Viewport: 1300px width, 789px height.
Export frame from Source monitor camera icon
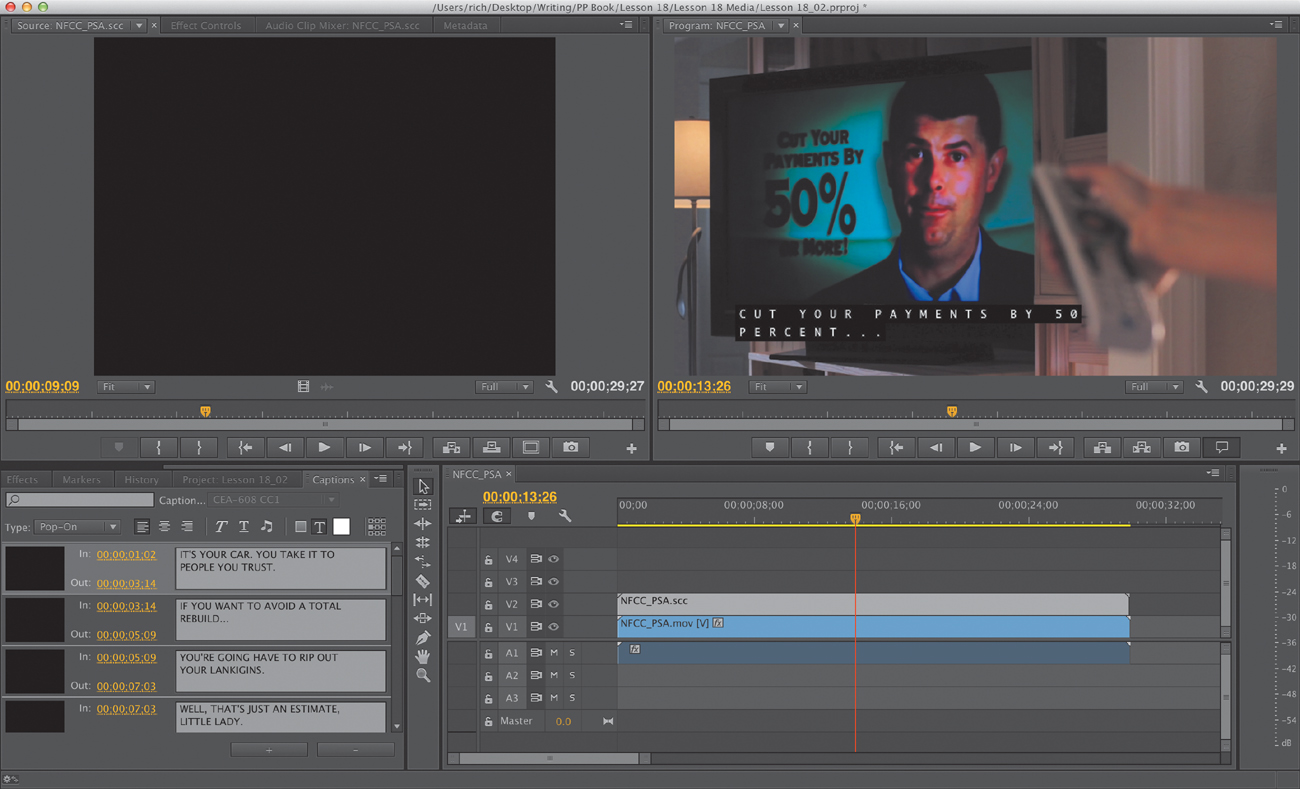[x=570, y=448]
